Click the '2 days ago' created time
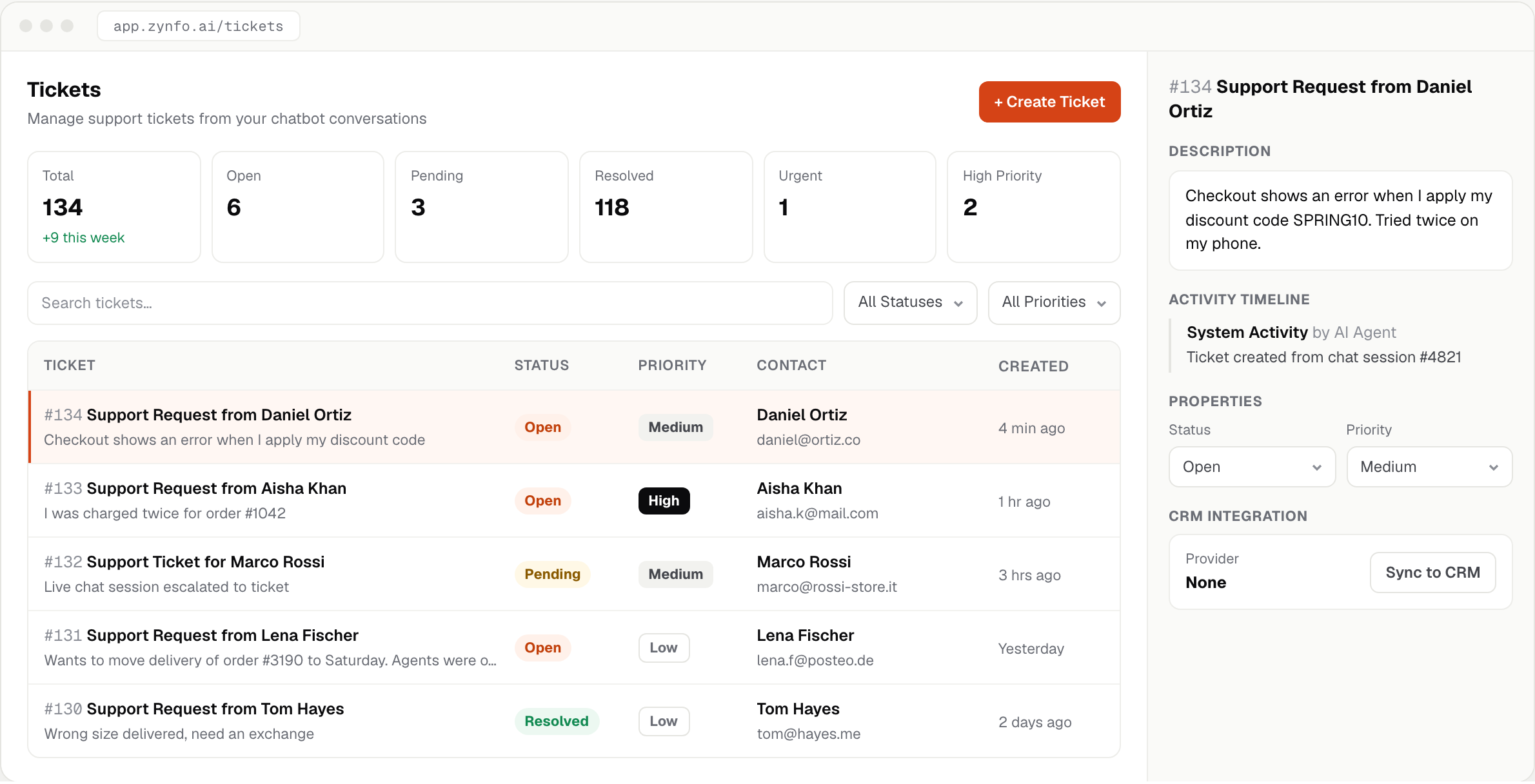This screenshot has width=1535, height=784. point(1035,722)
